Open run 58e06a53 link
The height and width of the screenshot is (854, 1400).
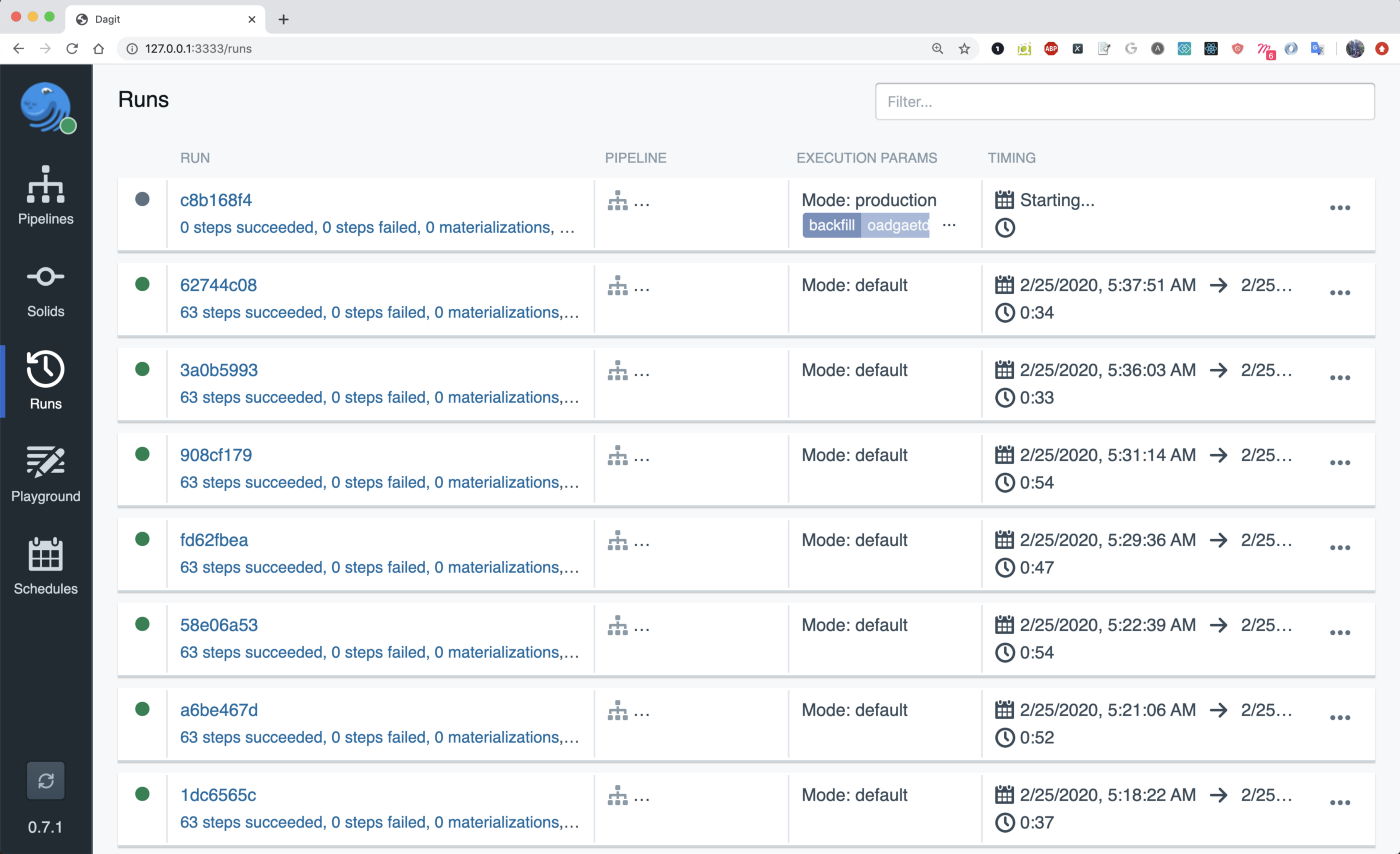pyautogui.click(x=219, y=625)
